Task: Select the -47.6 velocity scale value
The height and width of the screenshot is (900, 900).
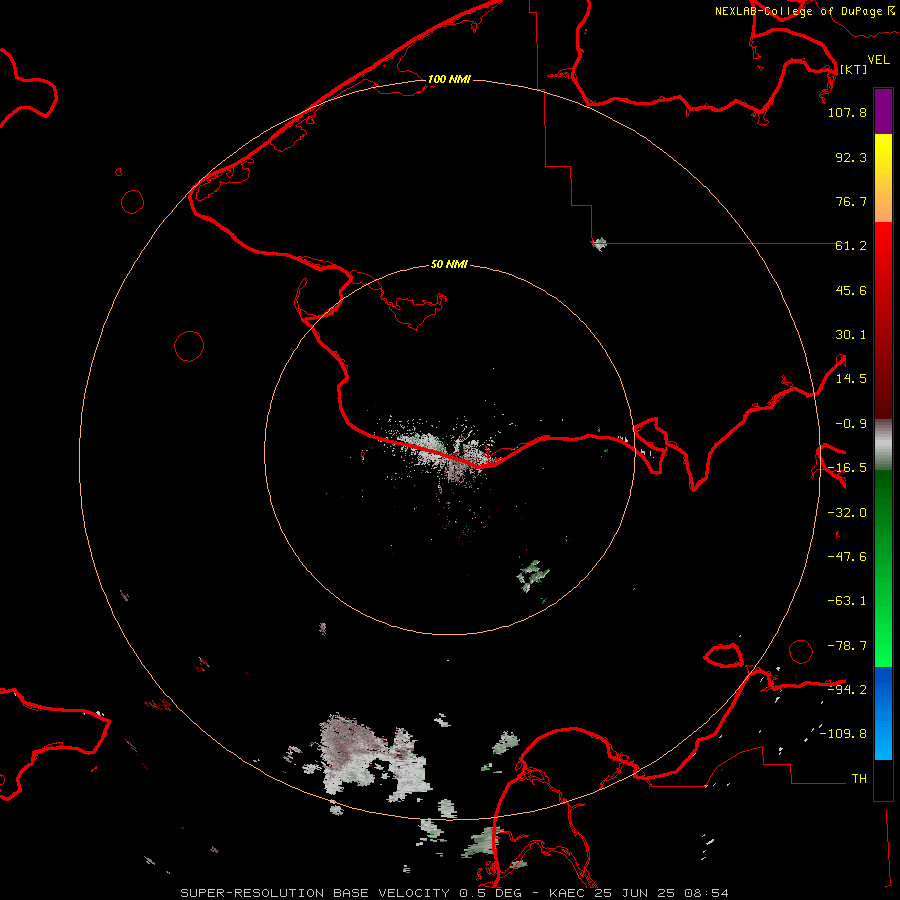Action: coord(847,557)
